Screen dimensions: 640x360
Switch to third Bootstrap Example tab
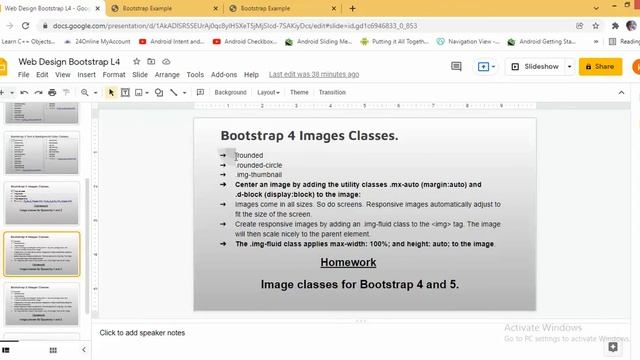pyautogui.click(x=282, y=9)
